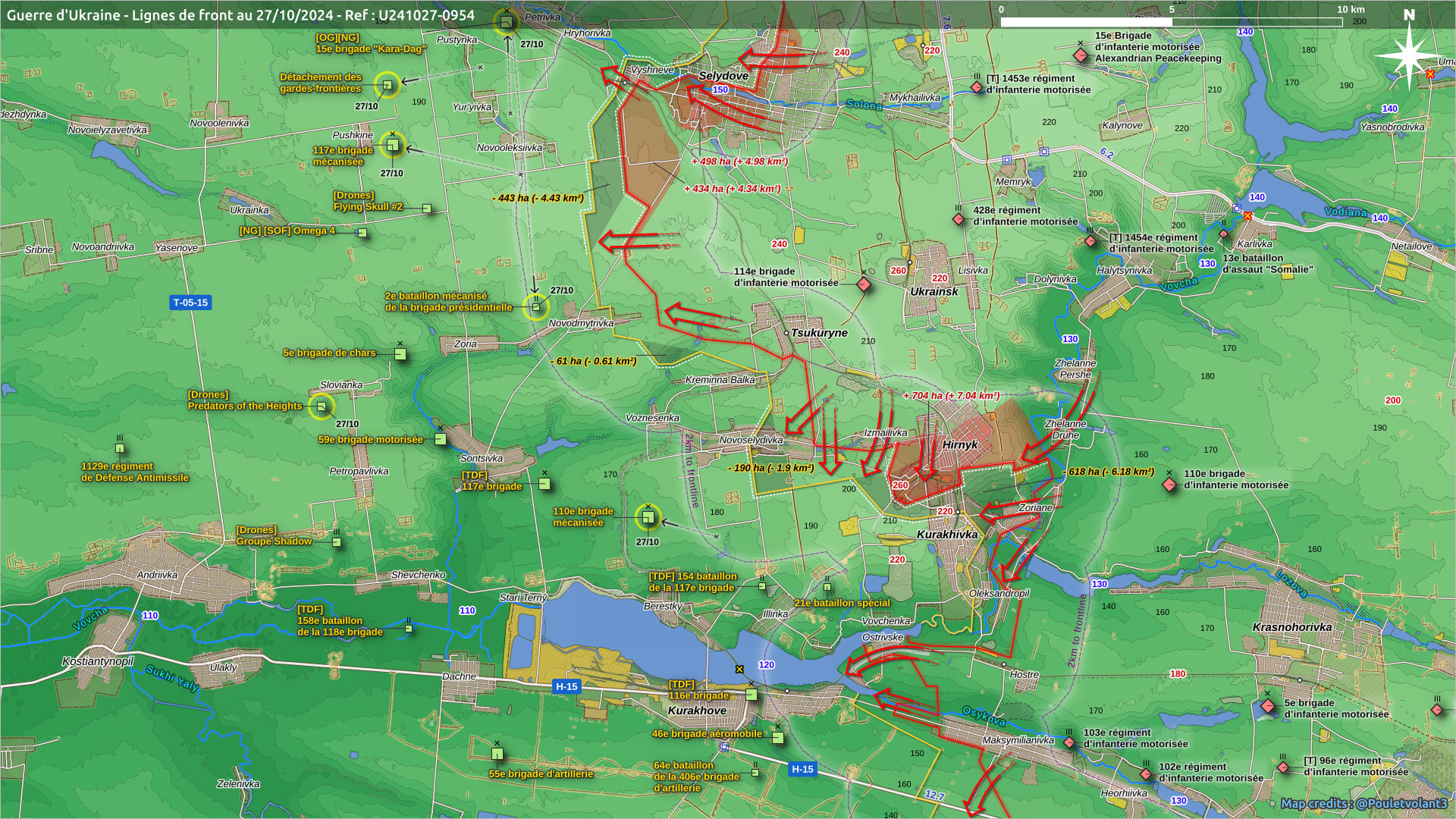Screen dimensions: 1456x819
Task: Click the 114e brigade red diamond marker
Action: tap(864, 284)
